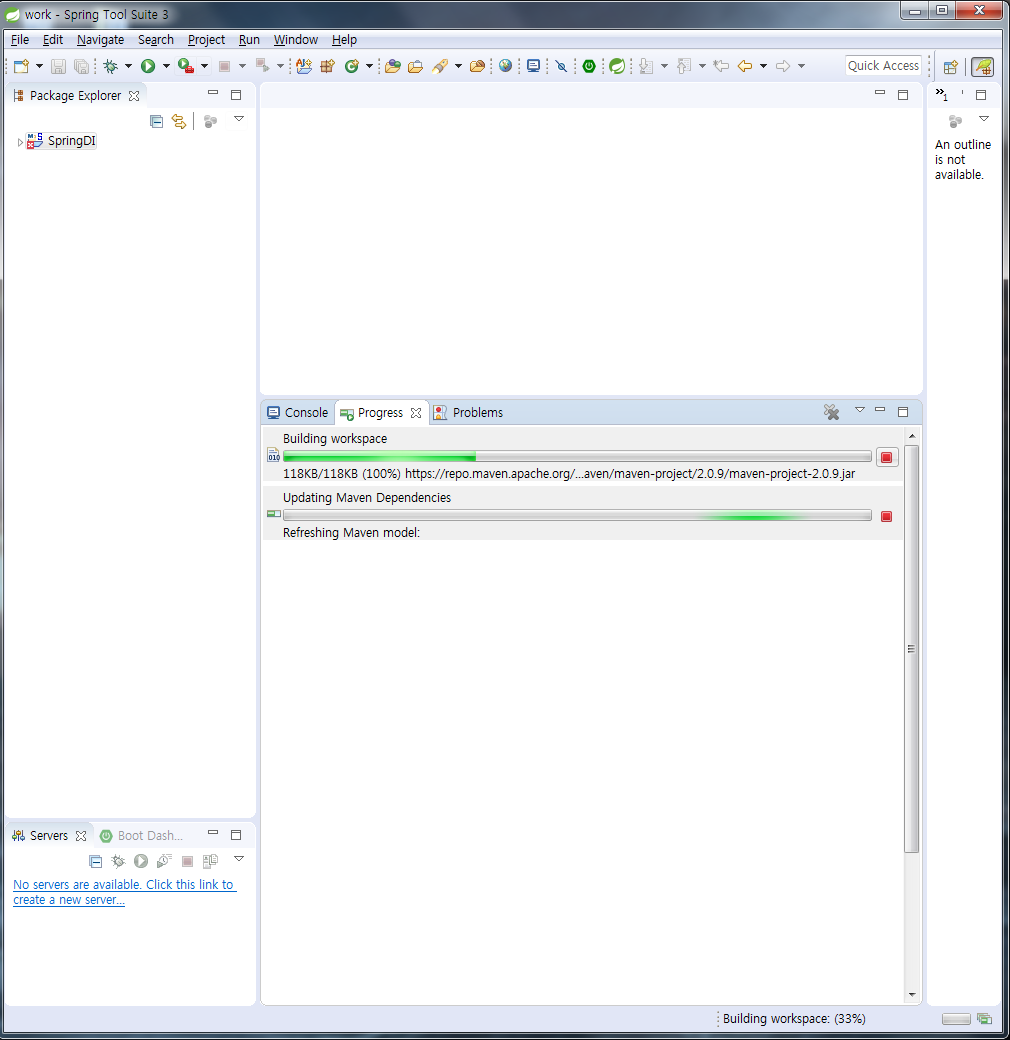Open the Run dropdown arrow
The height and width of the screenshot is (1040, 1010).
point(166,66)
